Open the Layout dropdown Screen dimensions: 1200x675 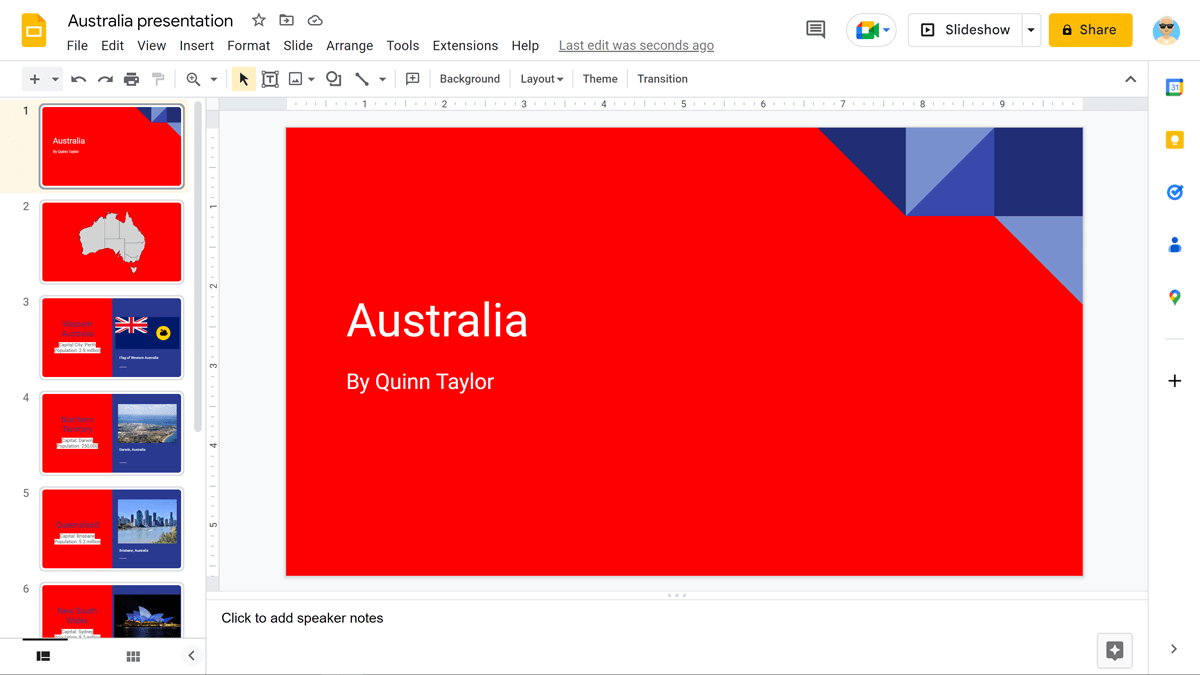pyautogui.click(x=541, y=78)
